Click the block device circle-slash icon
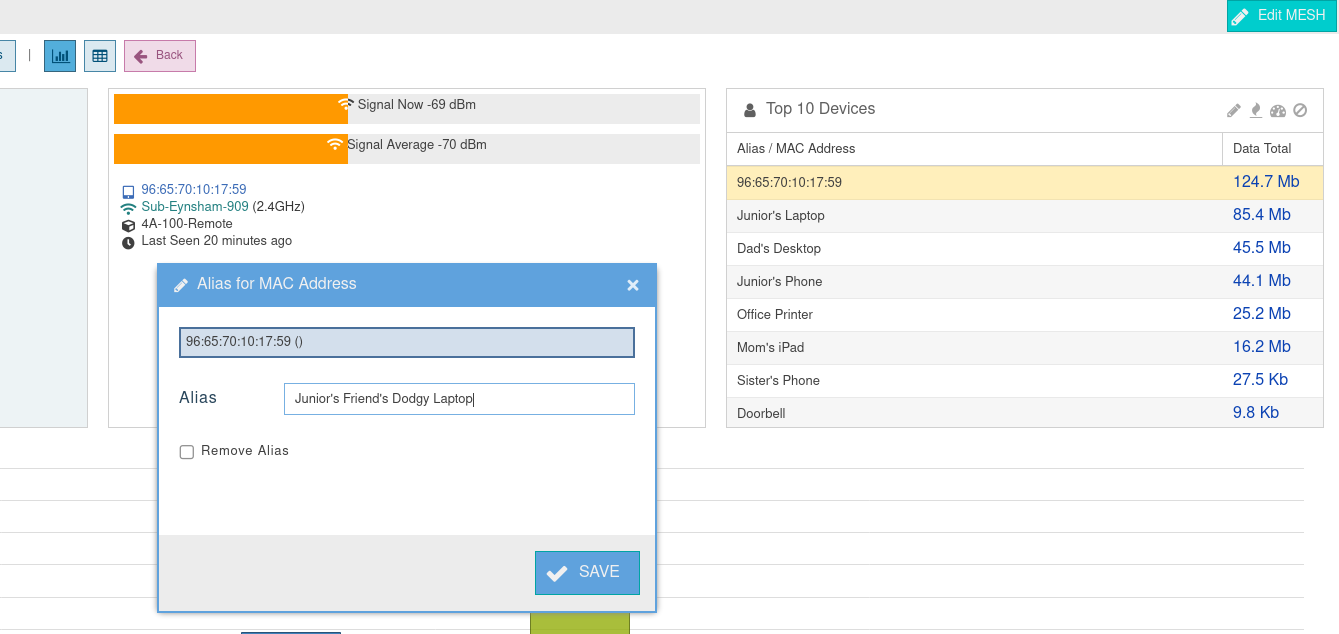 [x=1300, y=110]
